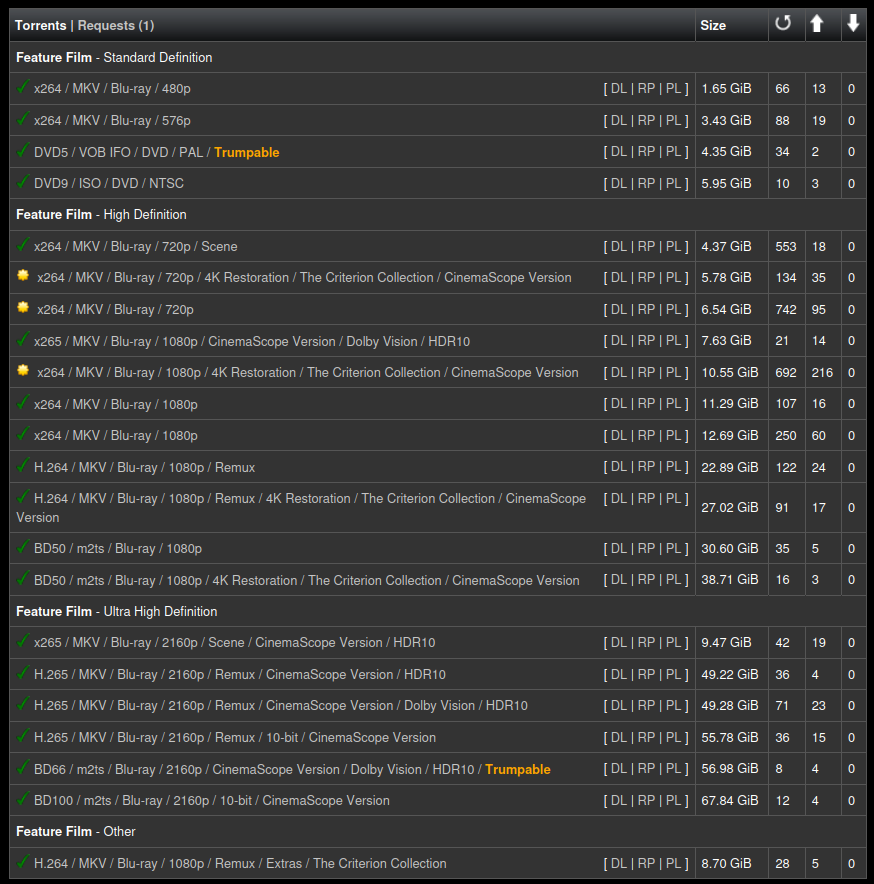Click the checkmark beside the 22.89 GiB Remux

pyautogui.click(x=23, y=466)
